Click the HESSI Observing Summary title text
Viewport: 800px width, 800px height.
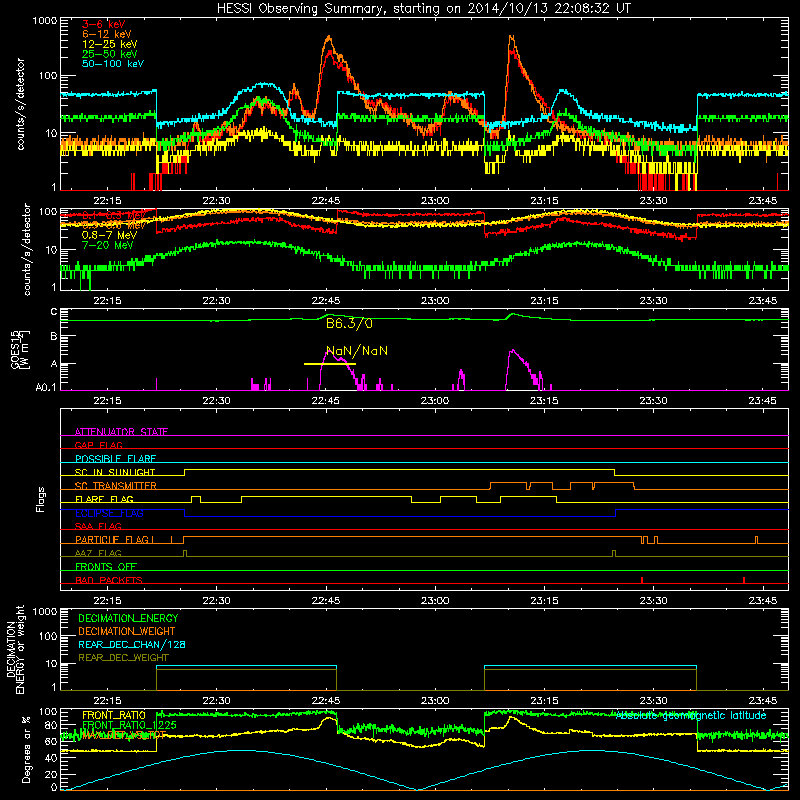click(424, 9)
